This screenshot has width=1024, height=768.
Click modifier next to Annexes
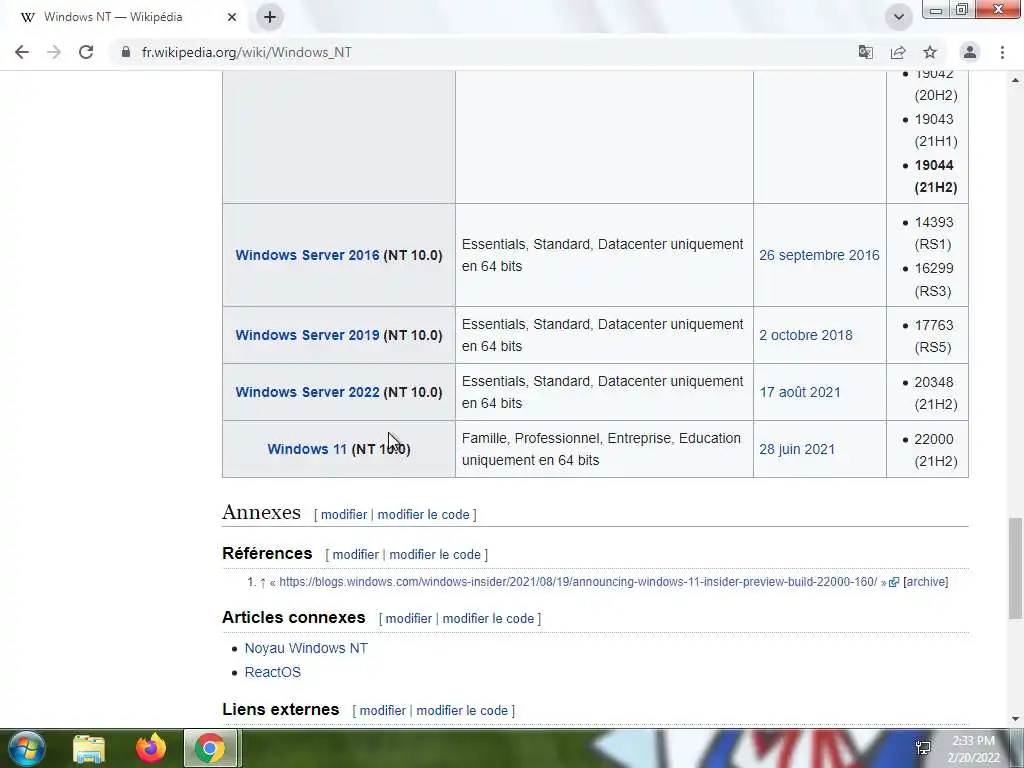pos(344,515)
